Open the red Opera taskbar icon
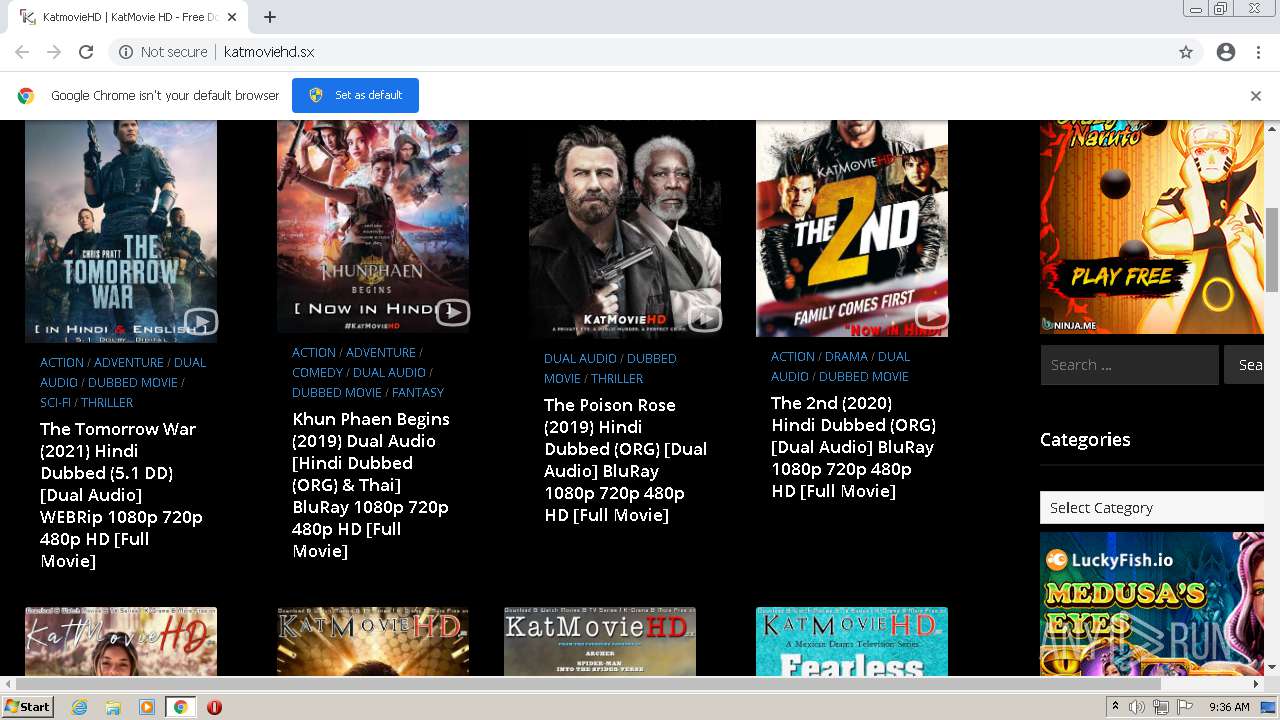Image resolution: width=1280 pixels, height=720 pixels. [214, 707]
